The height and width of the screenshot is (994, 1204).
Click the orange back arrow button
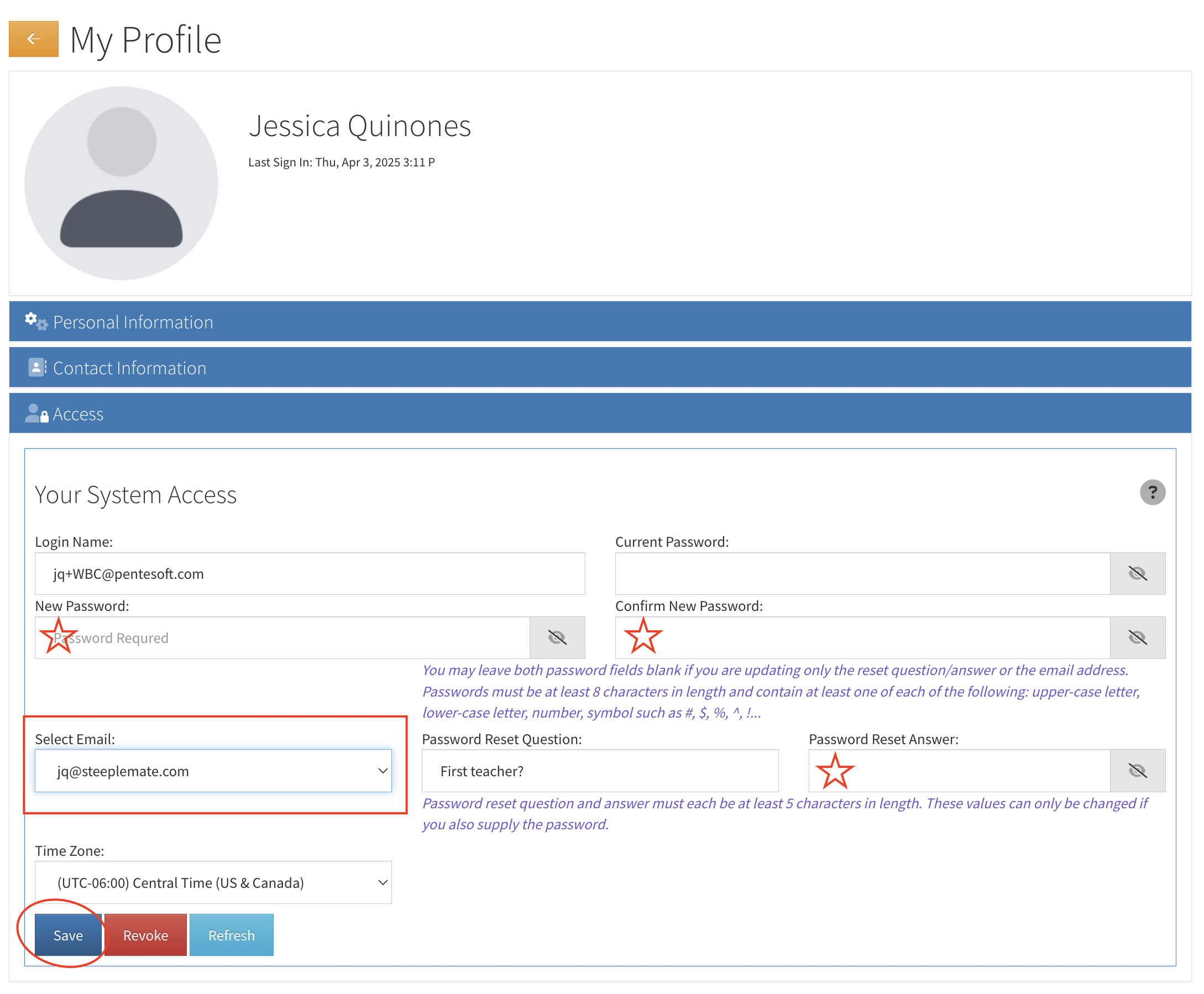[x=33, y=39]
